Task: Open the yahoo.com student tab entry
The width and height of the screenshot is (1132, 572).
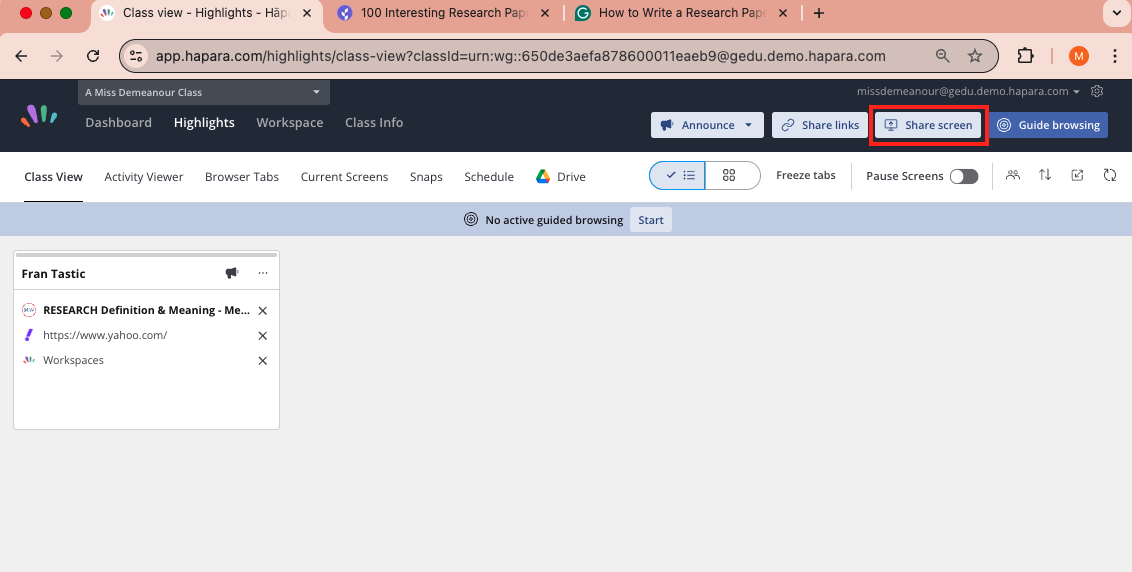Action: (105, 335)
